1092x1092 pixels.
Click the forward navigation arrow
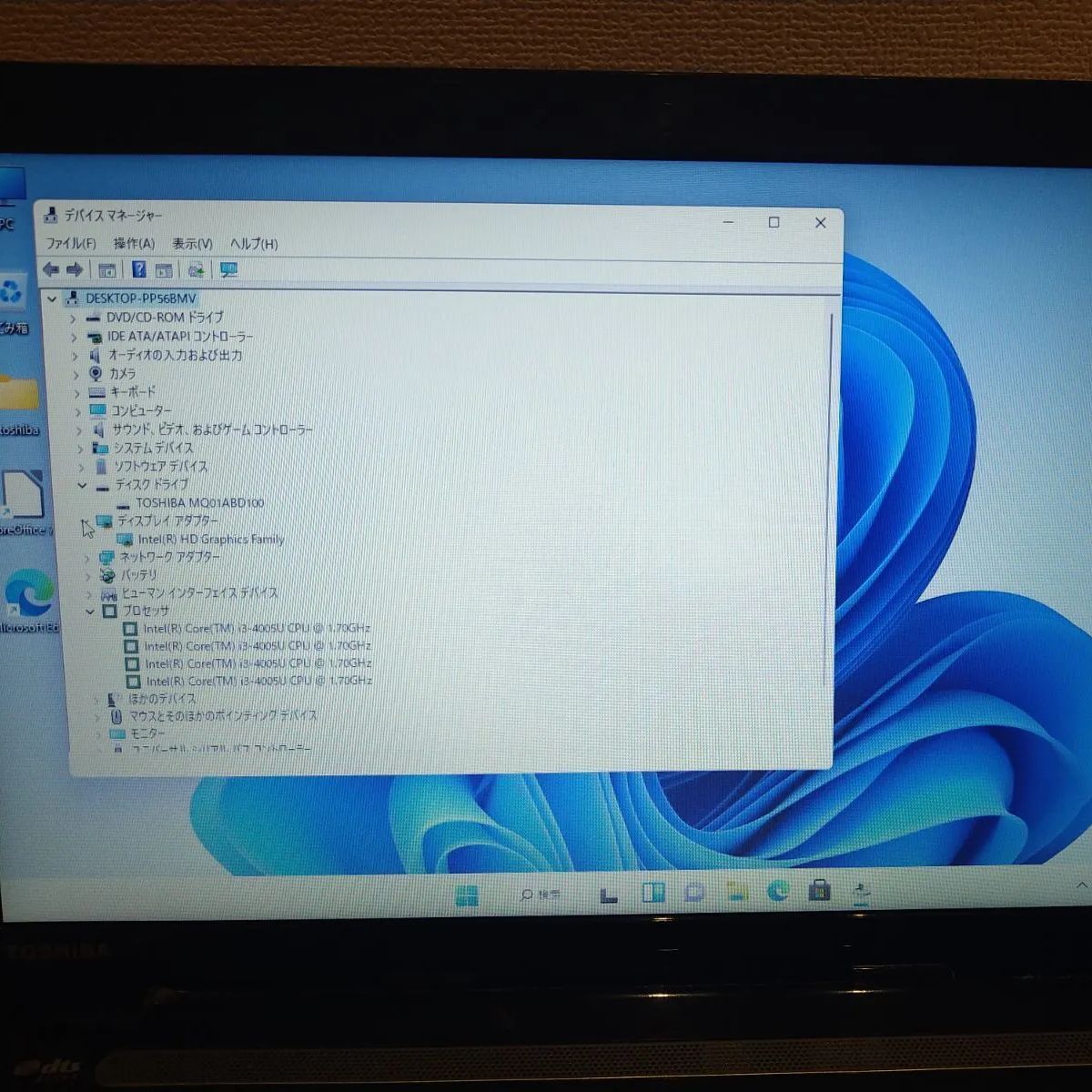point(75,269)
